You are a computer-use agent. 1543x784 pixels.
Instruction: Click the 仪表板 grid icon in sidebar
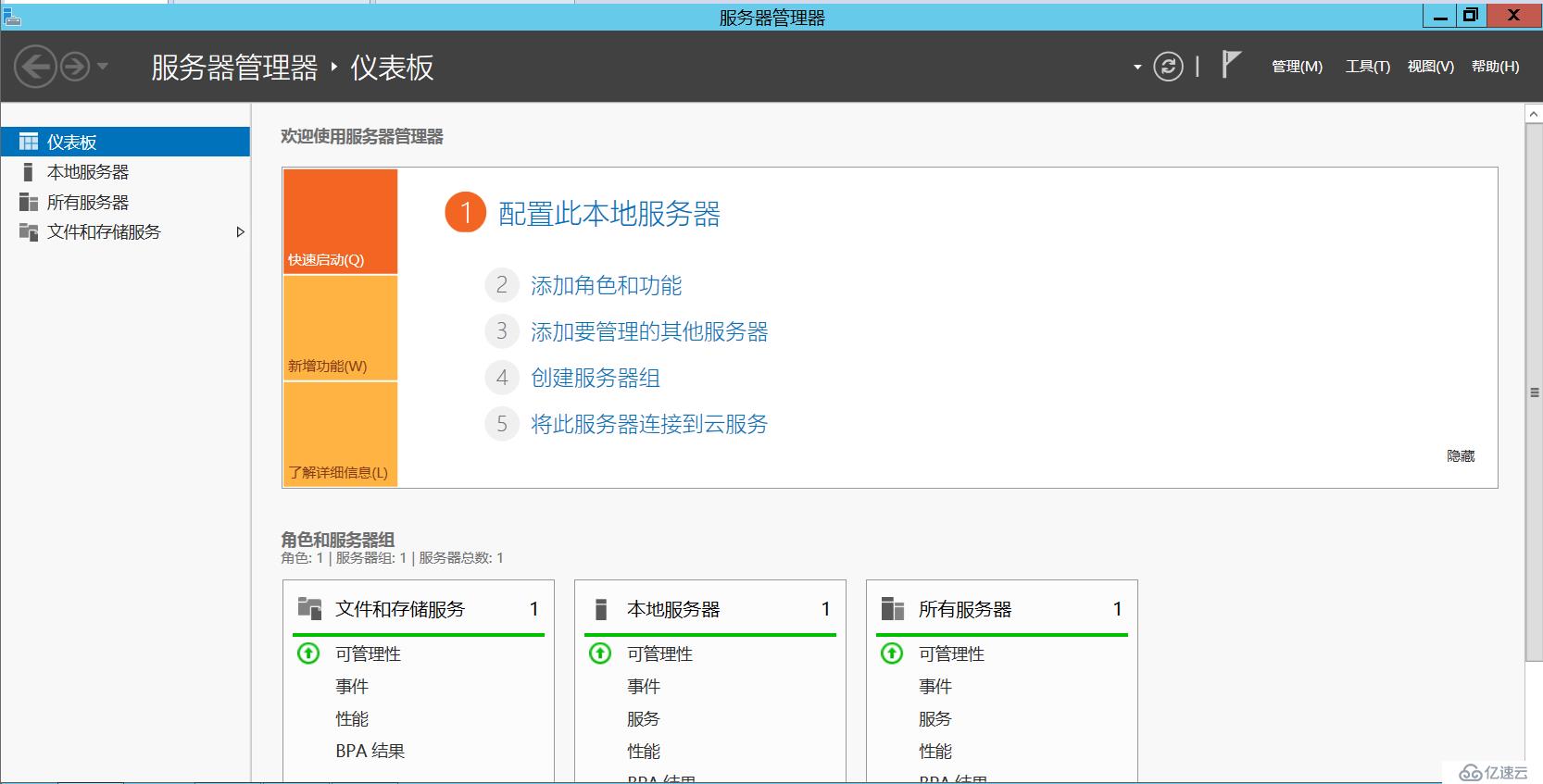click(x=29, y=142)
